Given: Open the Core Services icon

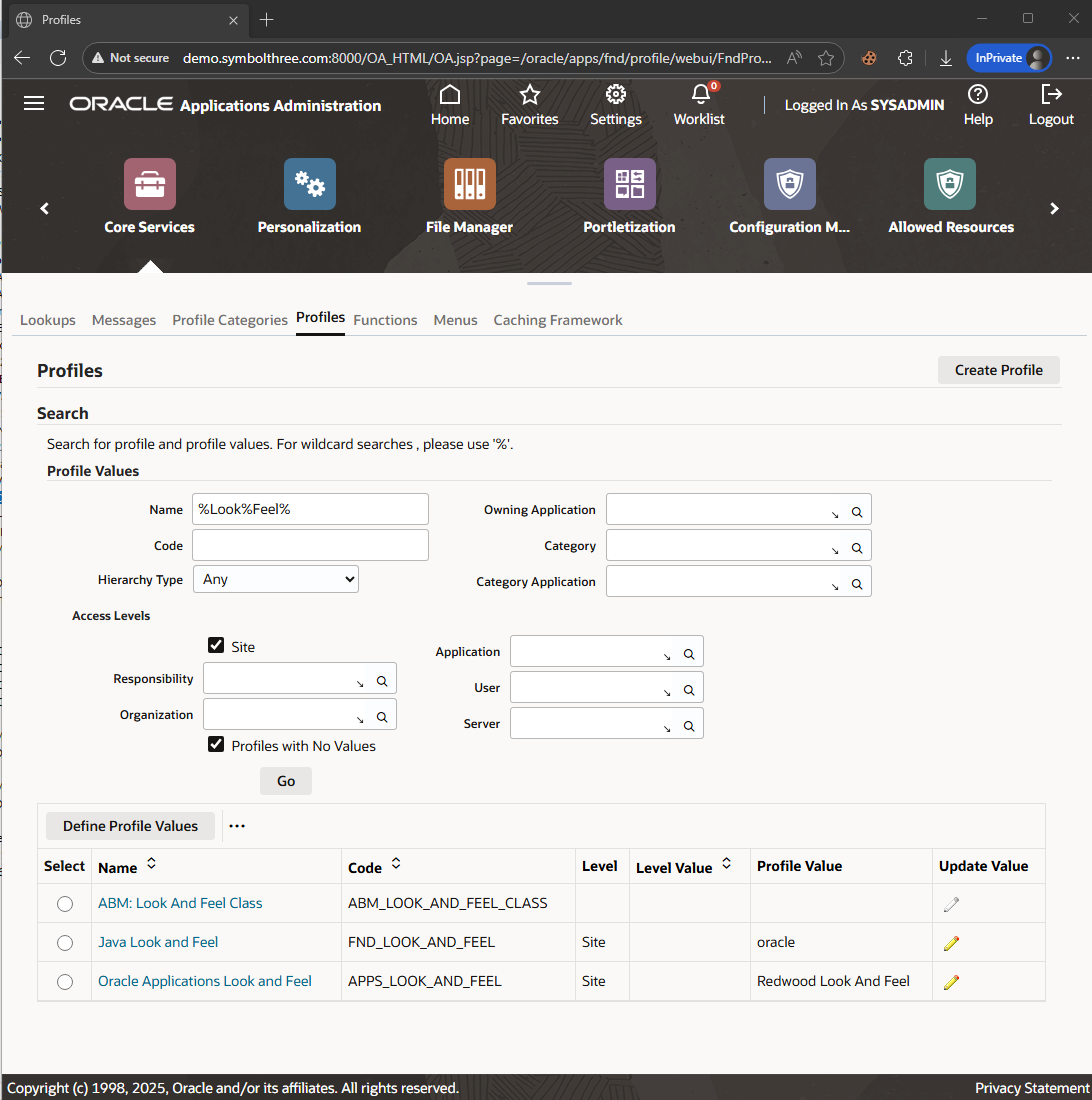Looking at the screenshot, I should pos(149,184).
